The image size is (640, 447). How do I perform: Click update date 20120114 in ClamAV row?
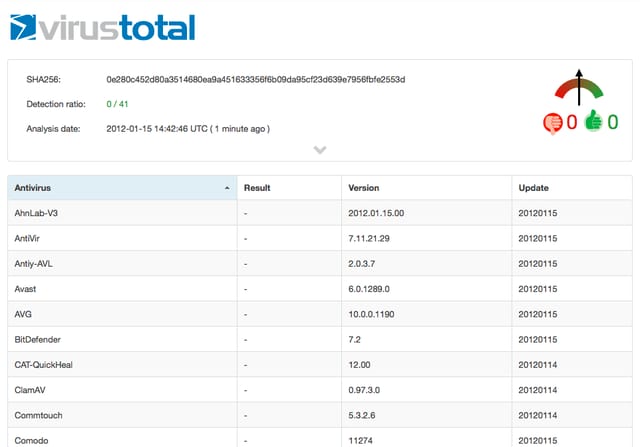[x=538, y=390]
